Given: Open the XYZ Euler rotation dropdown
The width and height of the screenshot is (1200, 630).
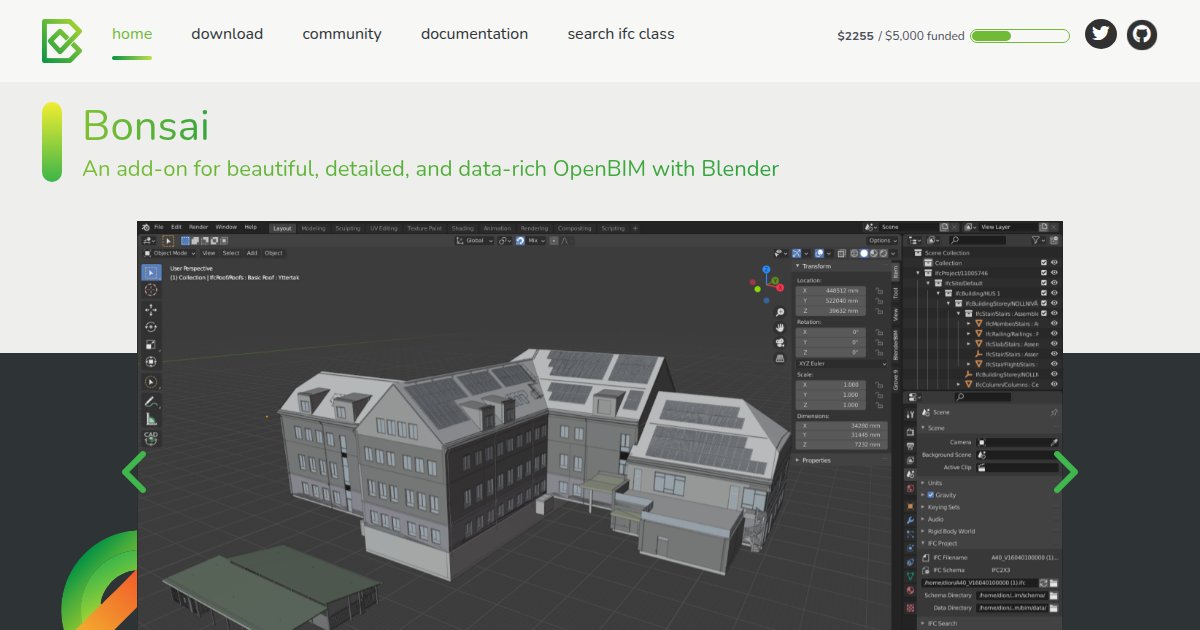Looking at the screenshot, I should point(842,363).
